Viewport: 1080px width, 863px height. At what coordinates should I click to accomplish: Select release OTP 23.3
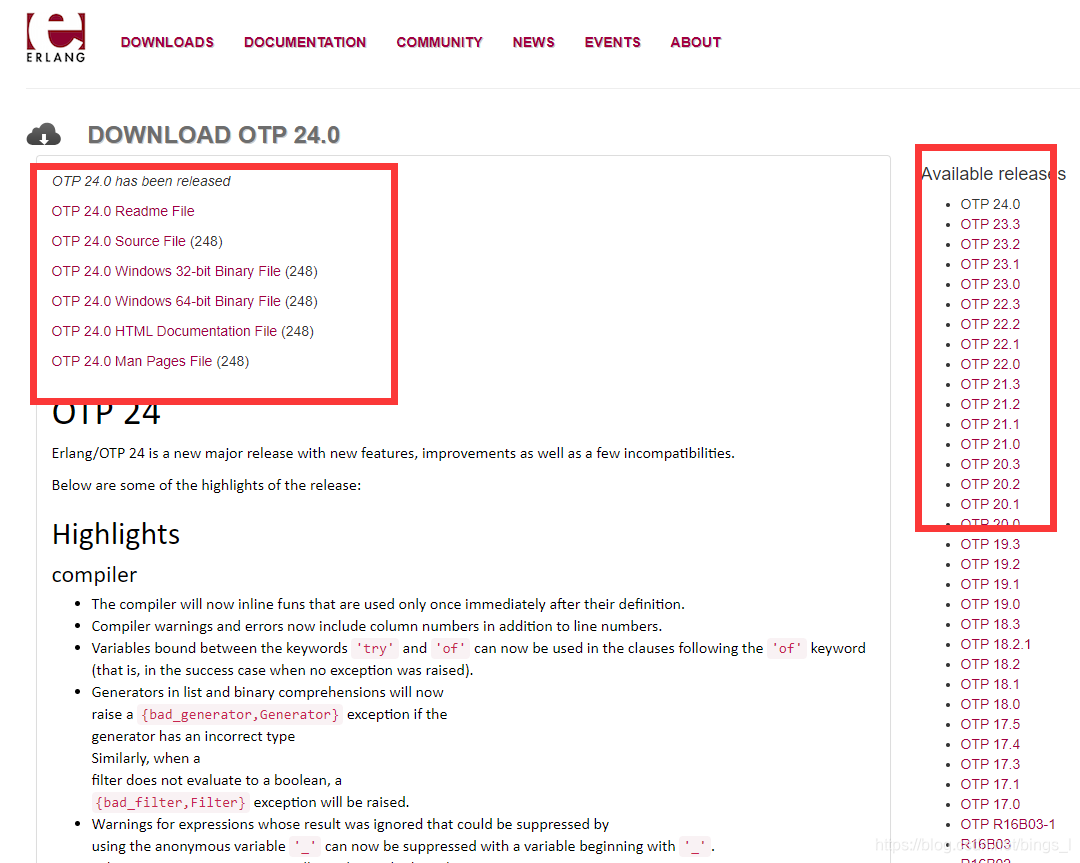point(990,225)
